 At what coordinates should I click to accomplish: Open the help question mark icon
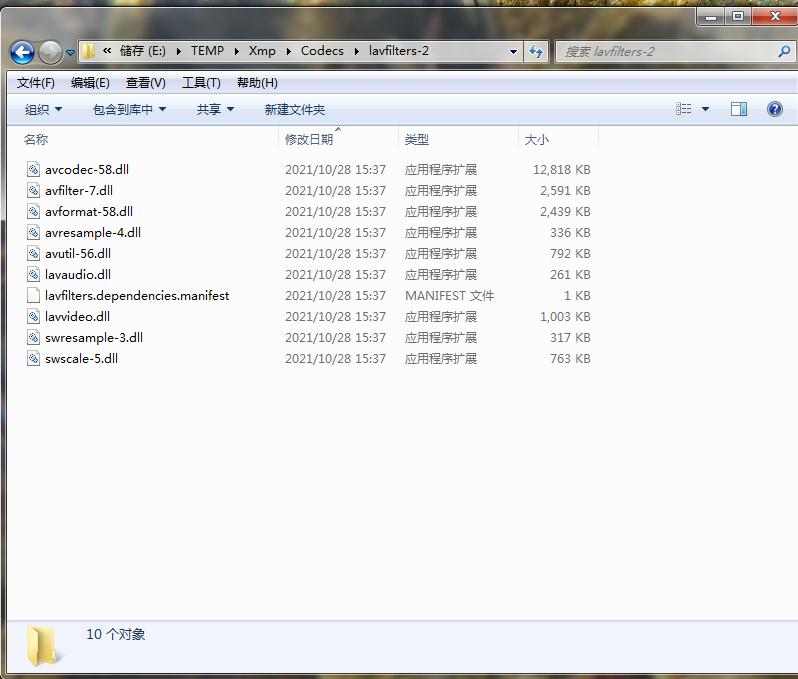774,109
